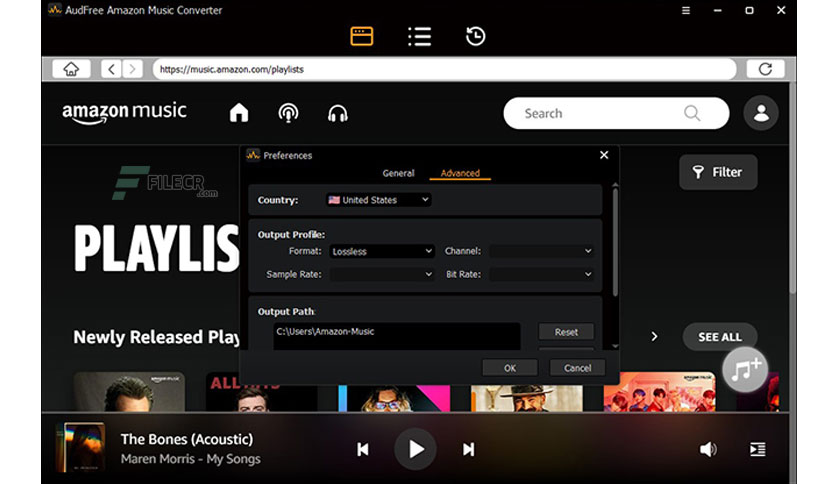Screen dimensions: 836x484
Task: Open the hamburger menu in title bar
Action: 686,10
